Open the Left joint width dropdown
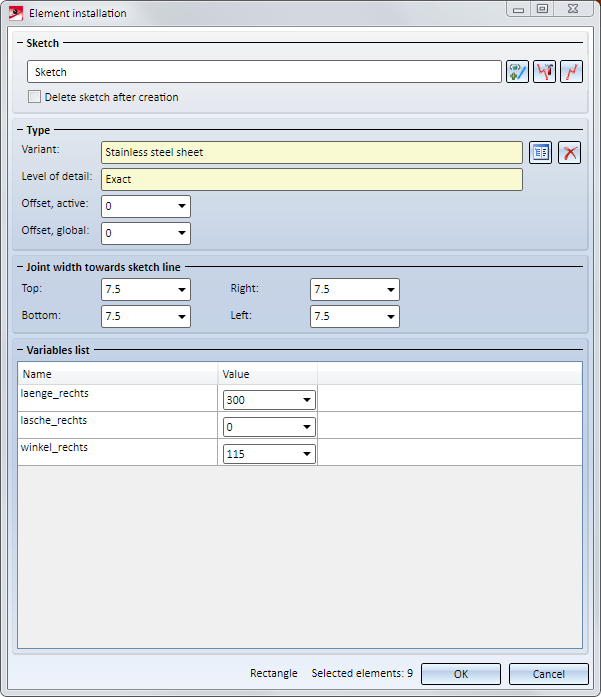 391,317
